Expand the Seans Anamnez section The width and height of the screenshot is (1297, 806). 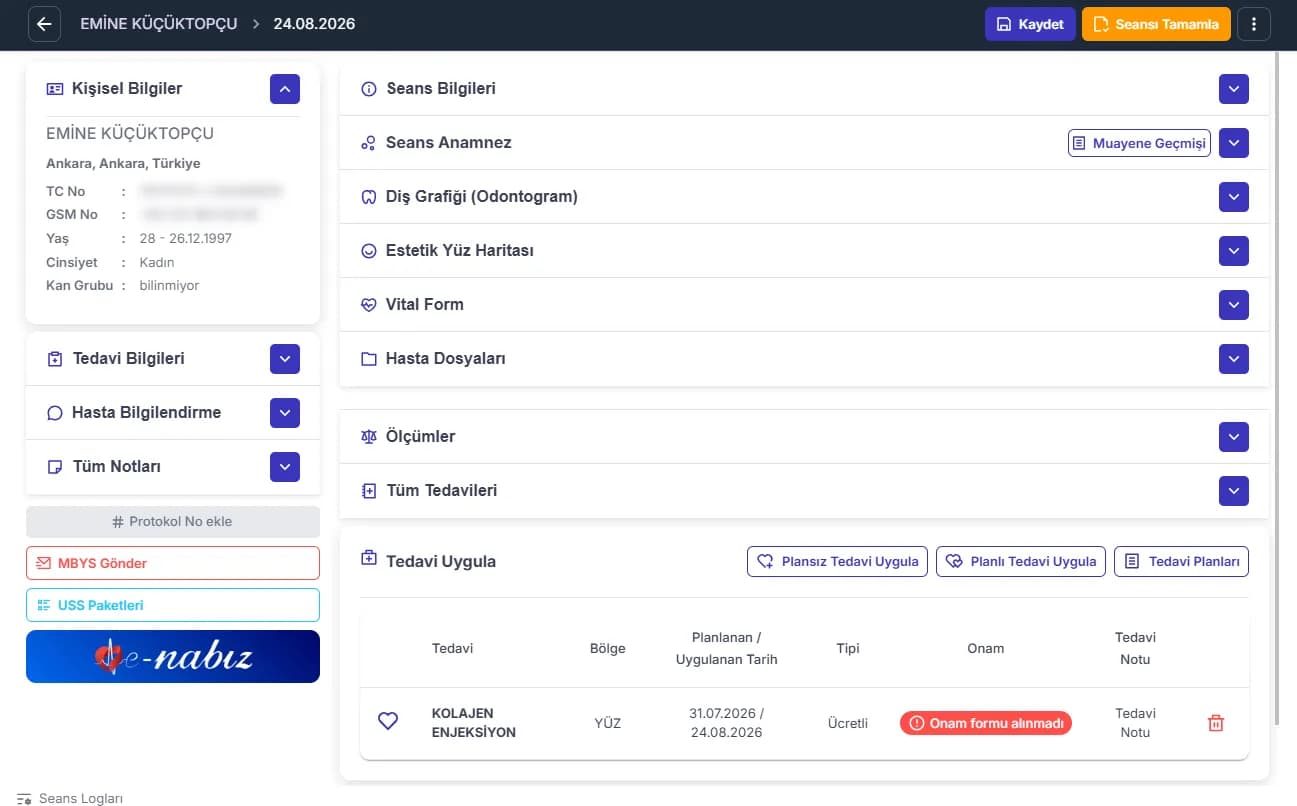pyautogui.click(x=1234, y=143)
